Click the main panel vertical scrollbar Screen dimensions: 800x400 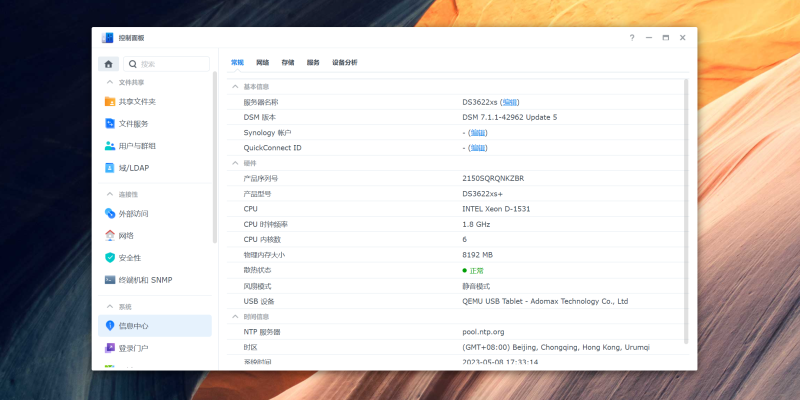click(x=686, y=211)
